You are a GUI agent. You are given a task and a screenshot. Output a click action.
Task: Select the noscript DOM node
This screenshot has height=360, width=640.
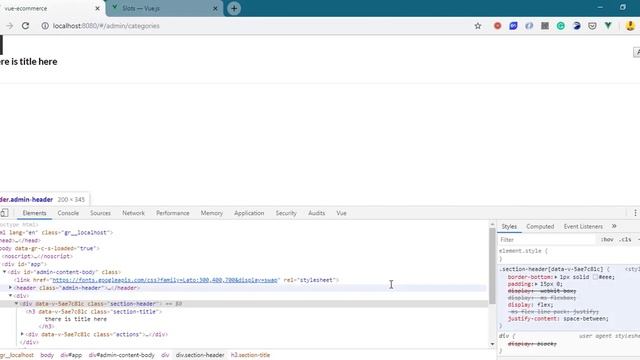[37, 256]
